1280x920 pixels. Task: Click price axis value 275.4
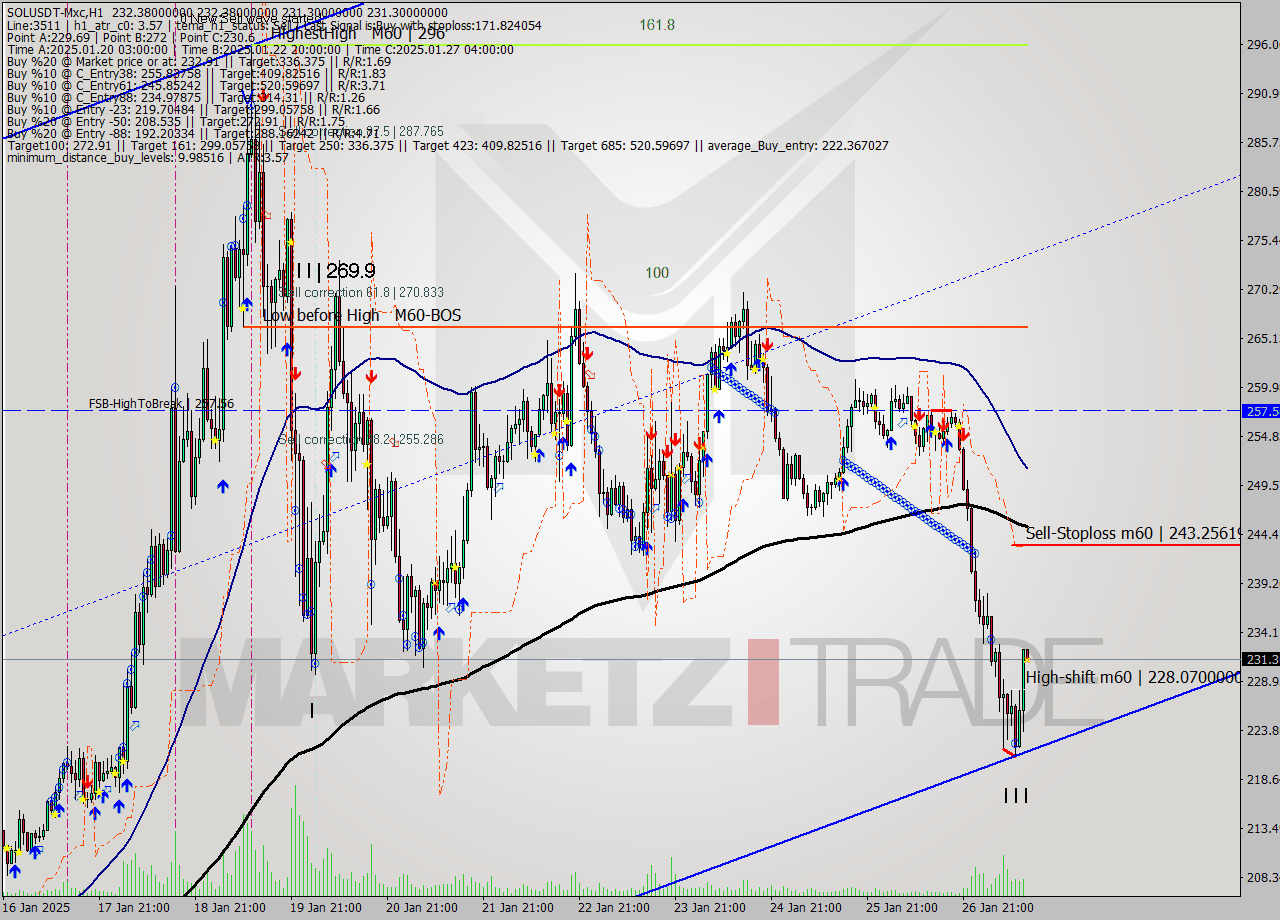1261,240
